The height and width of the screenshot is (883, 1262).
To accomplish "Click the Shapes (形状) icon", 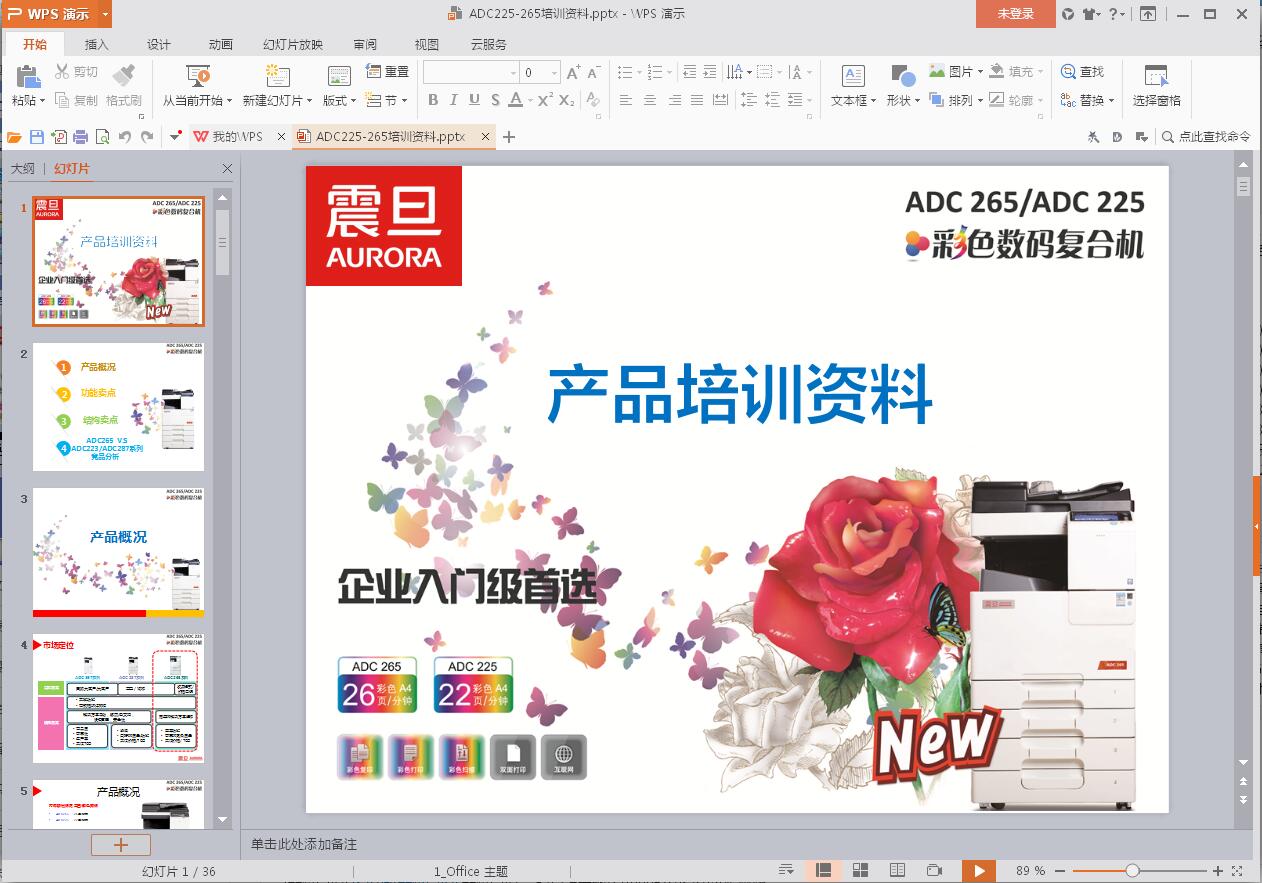I will [903, 76].
